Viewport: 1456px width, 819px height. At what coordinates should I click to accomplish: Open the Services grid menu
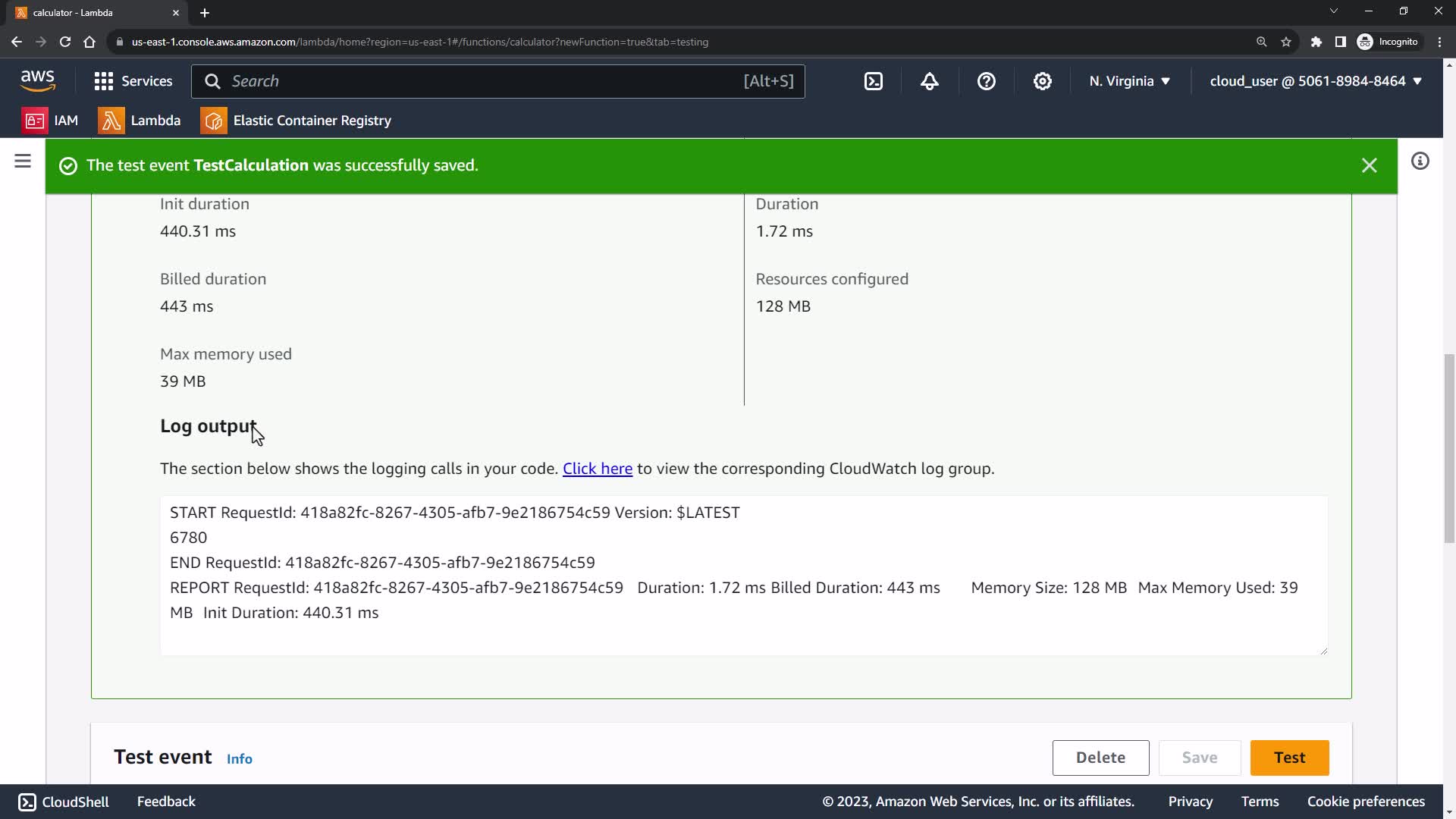click(133, 81)
